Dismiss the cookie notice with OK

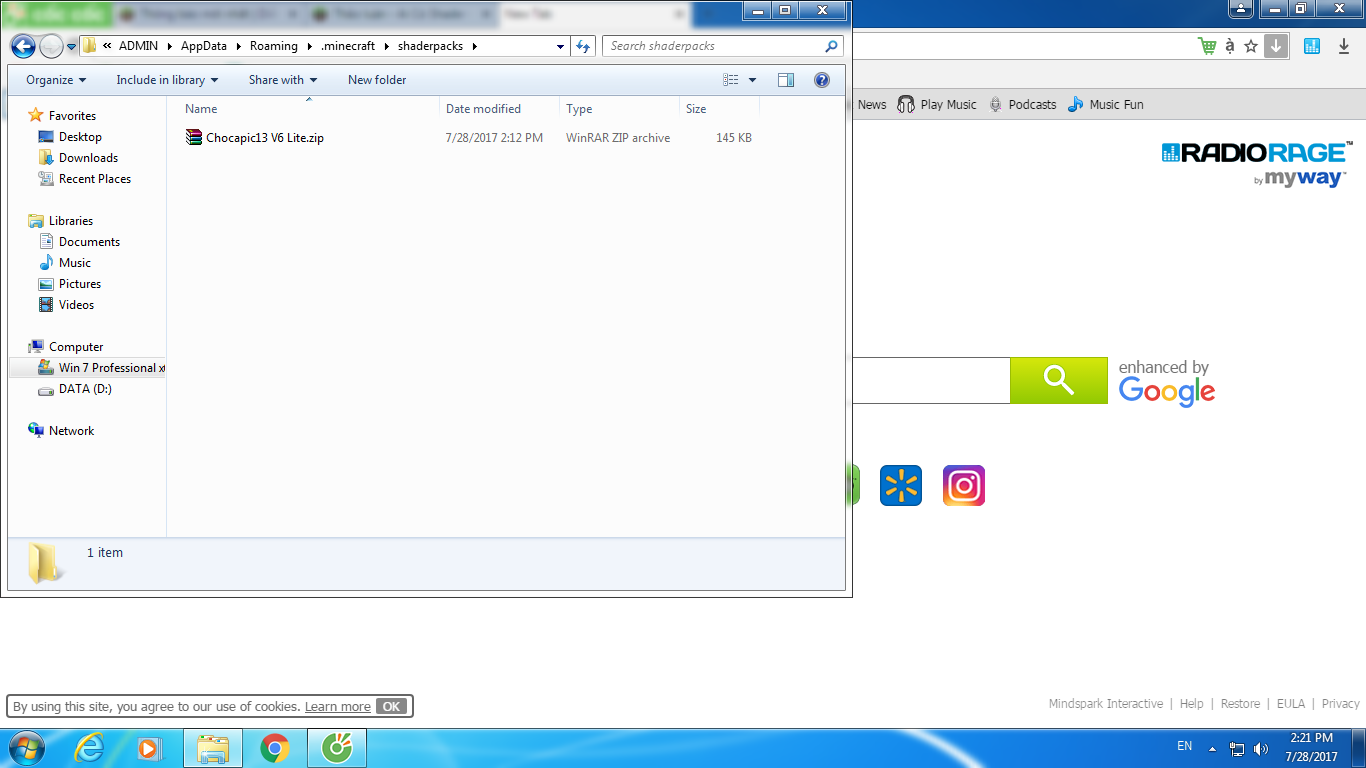[x=392, y=706]
